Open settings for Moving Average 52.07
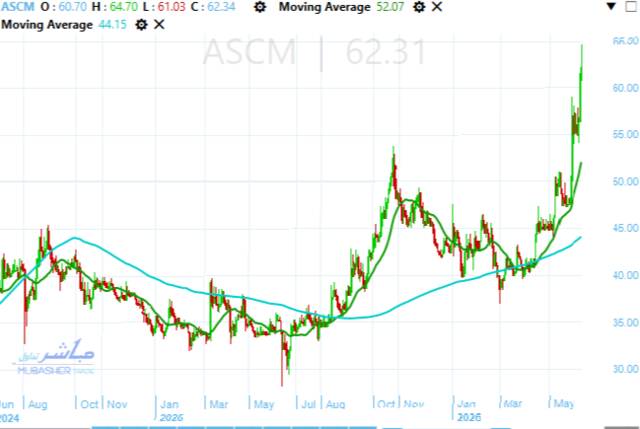The width and height of the screenshot is (640, 429). [419, 7]
